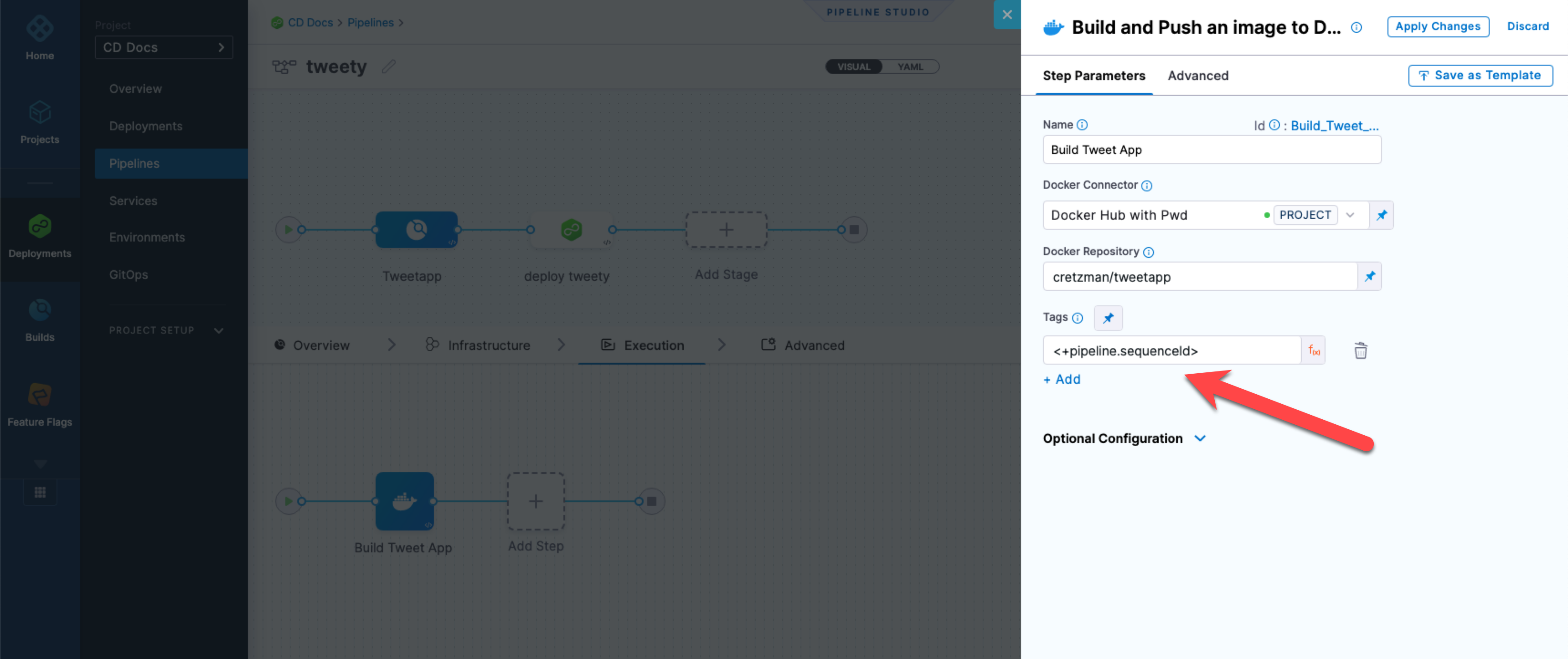Open the Docker Connector dropdown

[x=1350, y=216]
